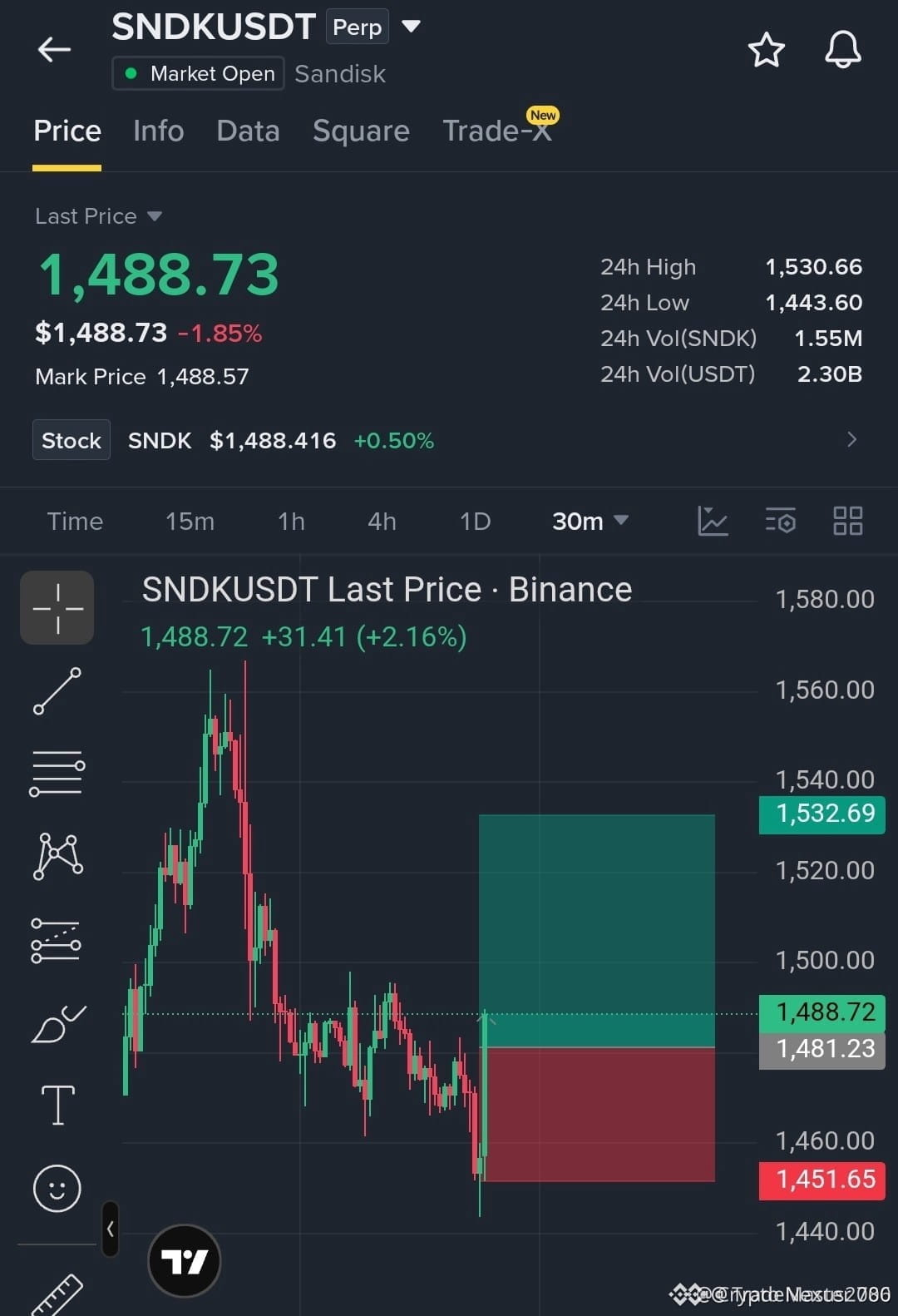The image size is (898, 1316).
Task: Select the Time chart interval
Action: tap(75, 522)
